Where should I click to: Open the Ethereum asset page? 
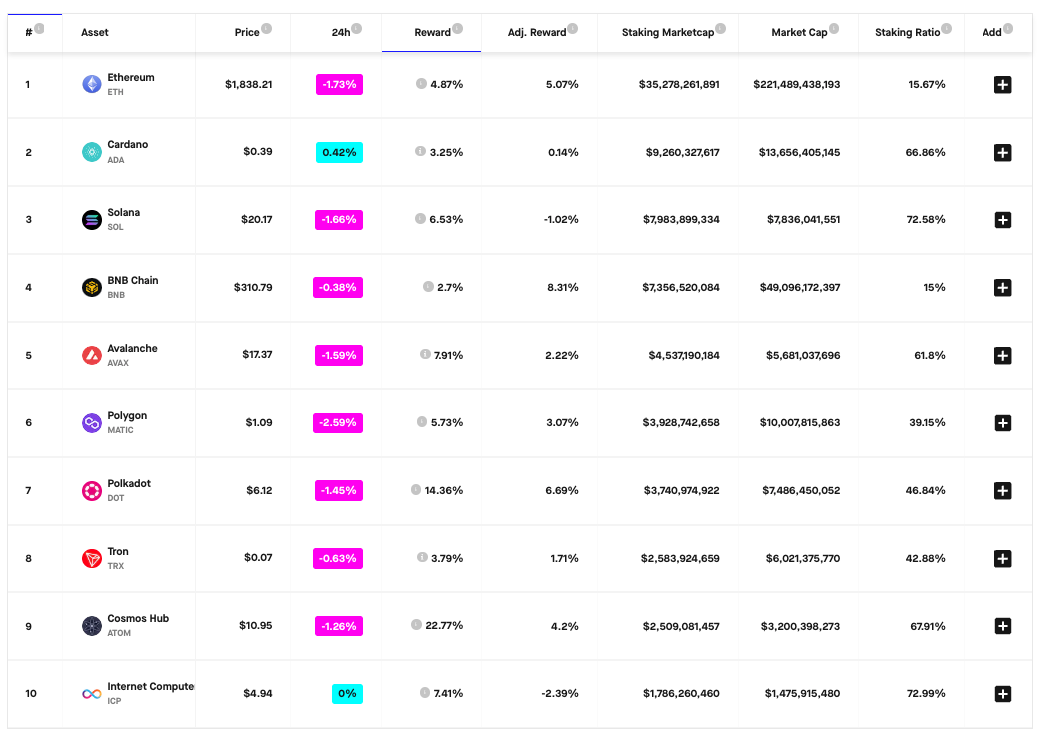coord(131,78)
